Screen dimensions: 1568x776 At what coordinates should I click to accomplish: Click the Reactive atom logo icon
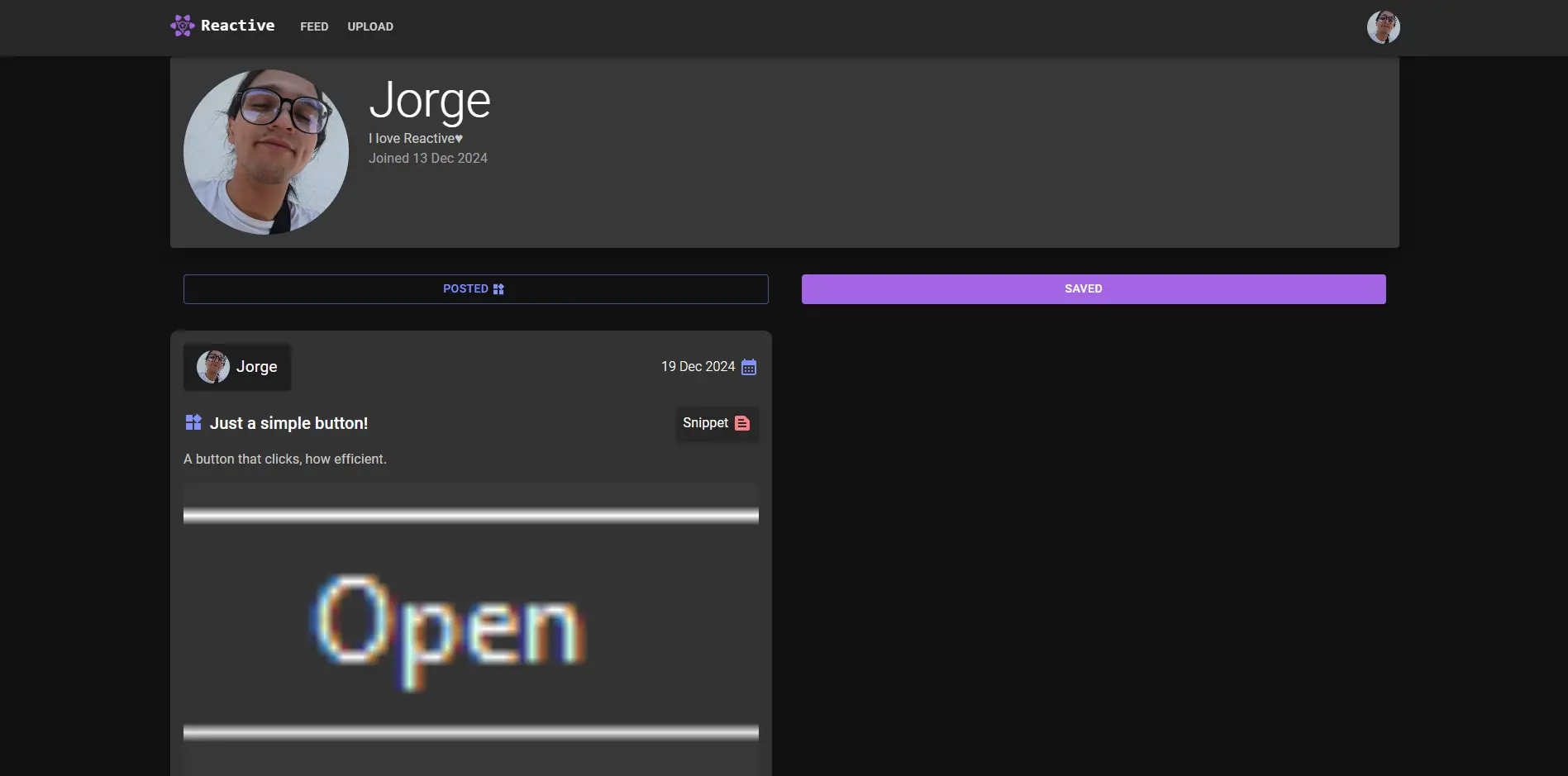click(x=182, y=26)
